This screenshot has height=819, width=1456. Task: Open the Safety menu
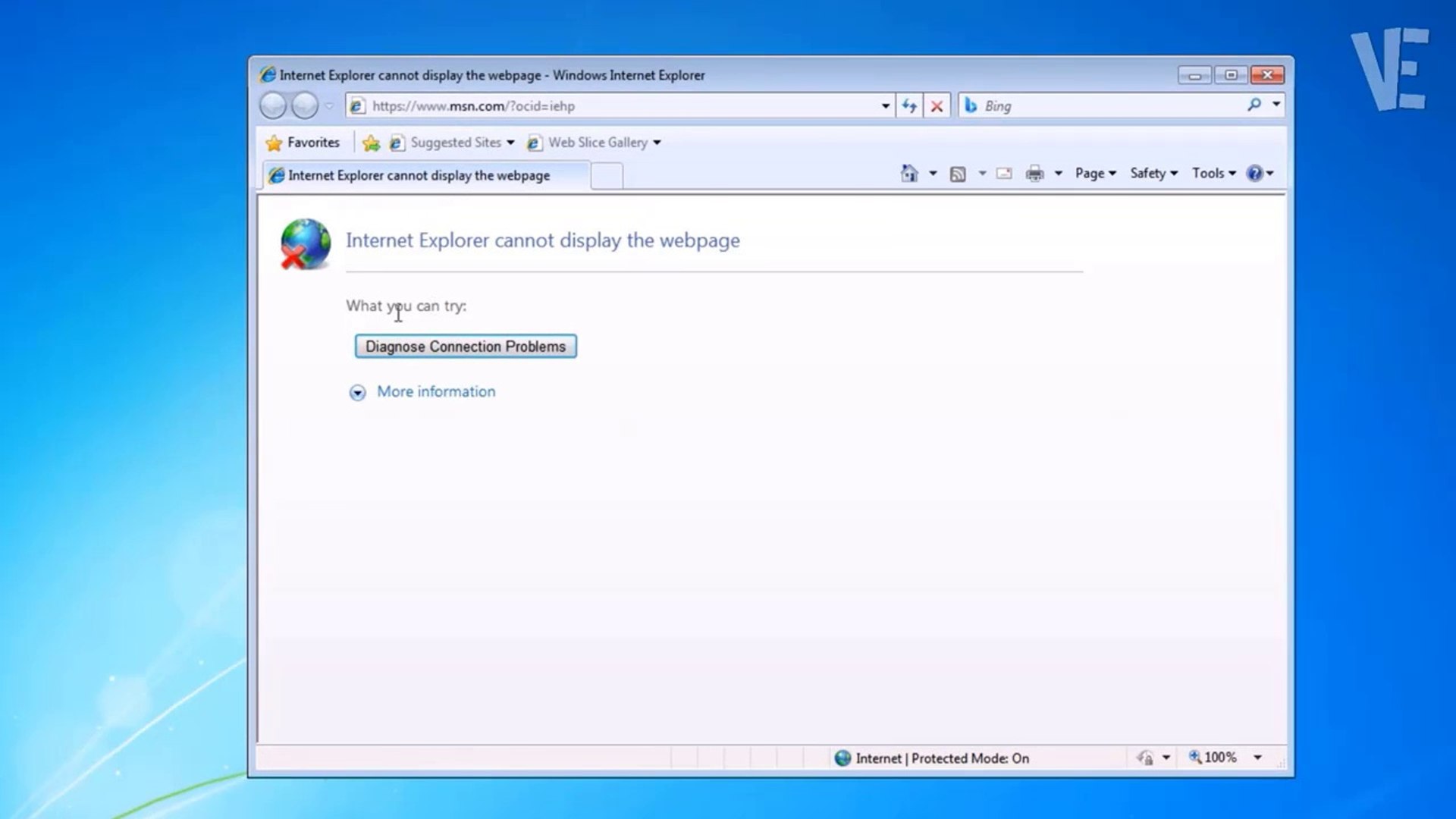[1153, 174]
